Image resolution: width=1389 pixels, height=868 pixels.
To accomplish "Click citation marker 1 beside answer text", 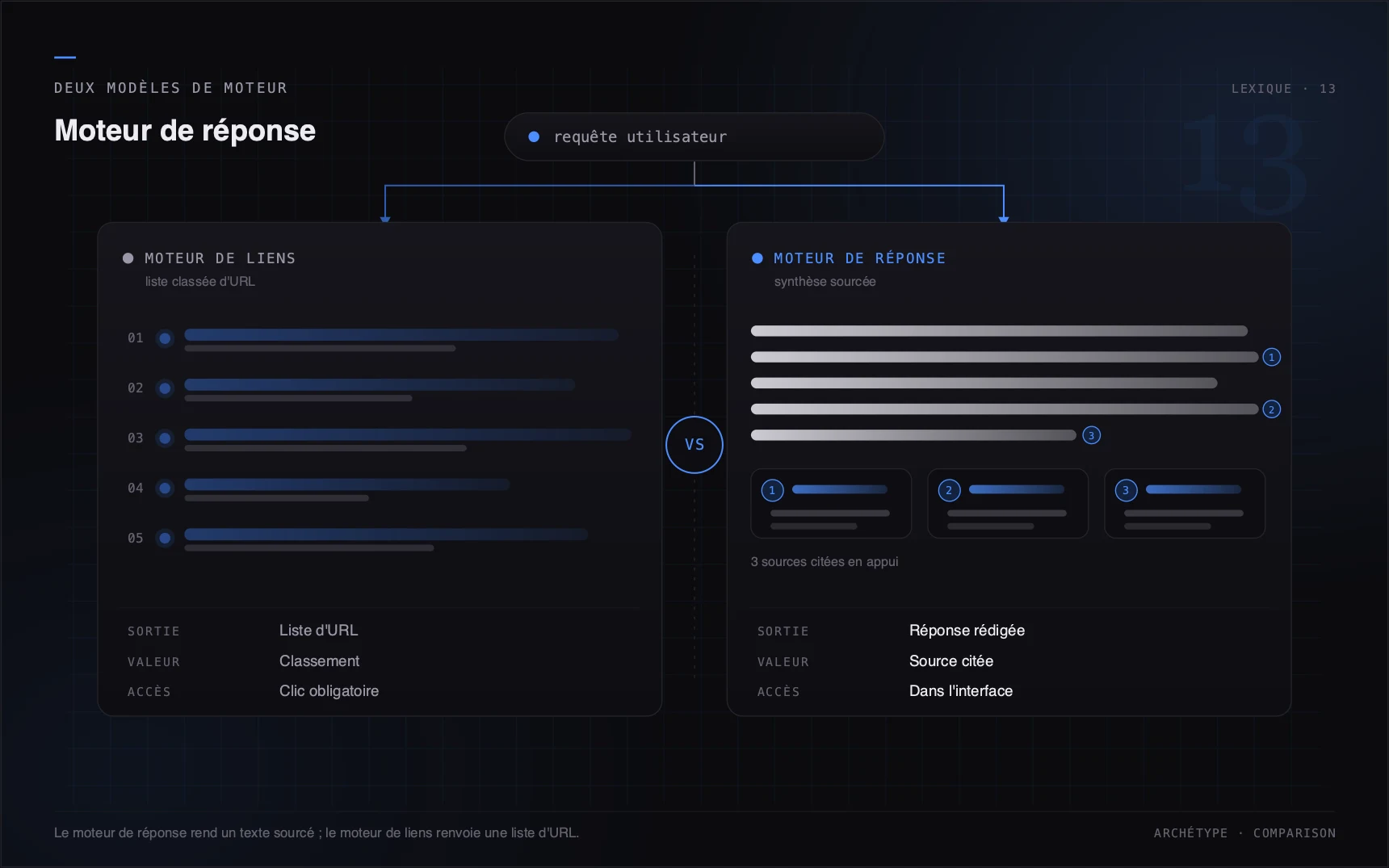I will [x=1271, y=357].
